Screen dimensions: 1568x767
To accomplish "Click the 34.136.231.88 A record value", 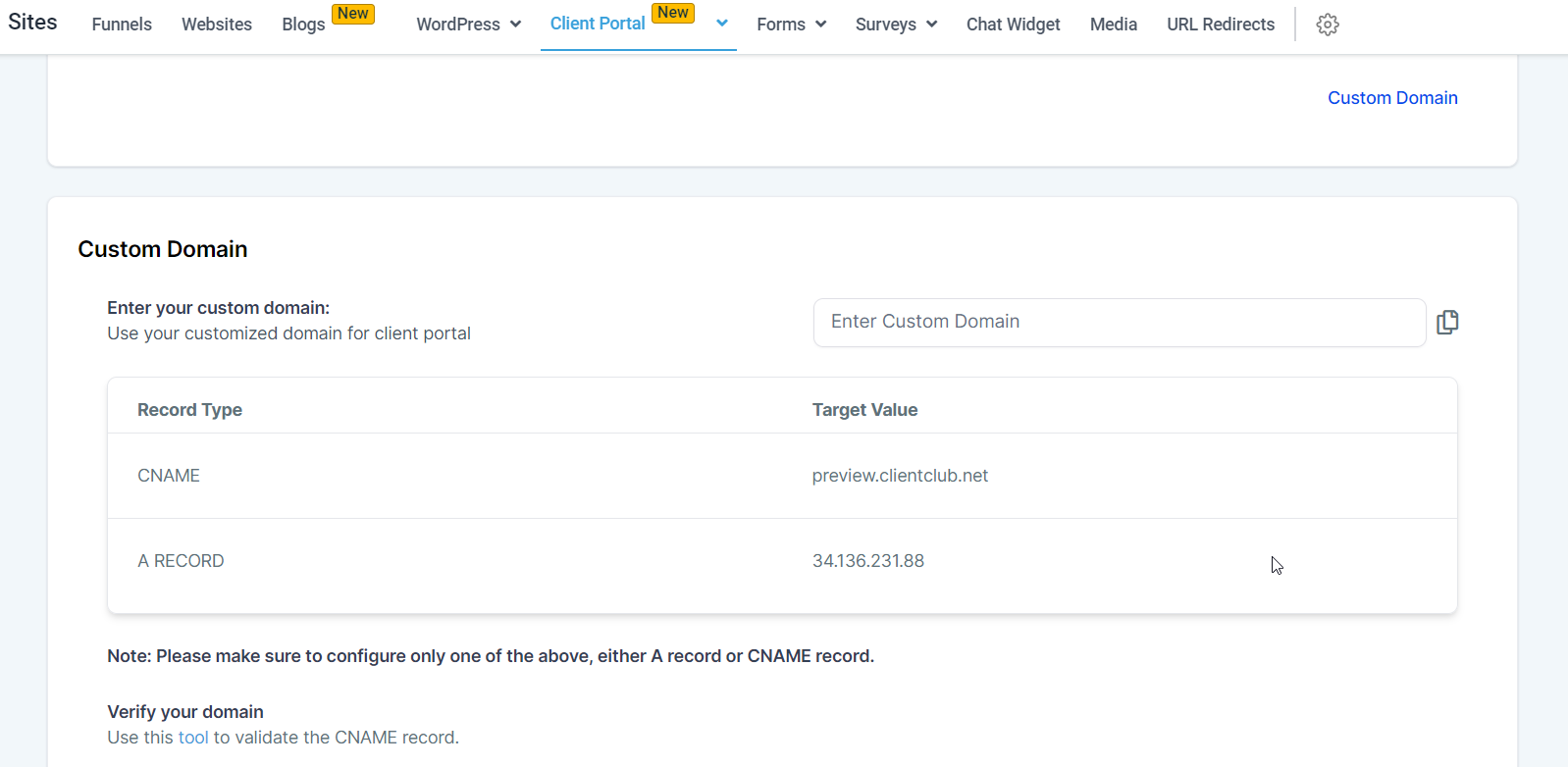I will [867, 561].
